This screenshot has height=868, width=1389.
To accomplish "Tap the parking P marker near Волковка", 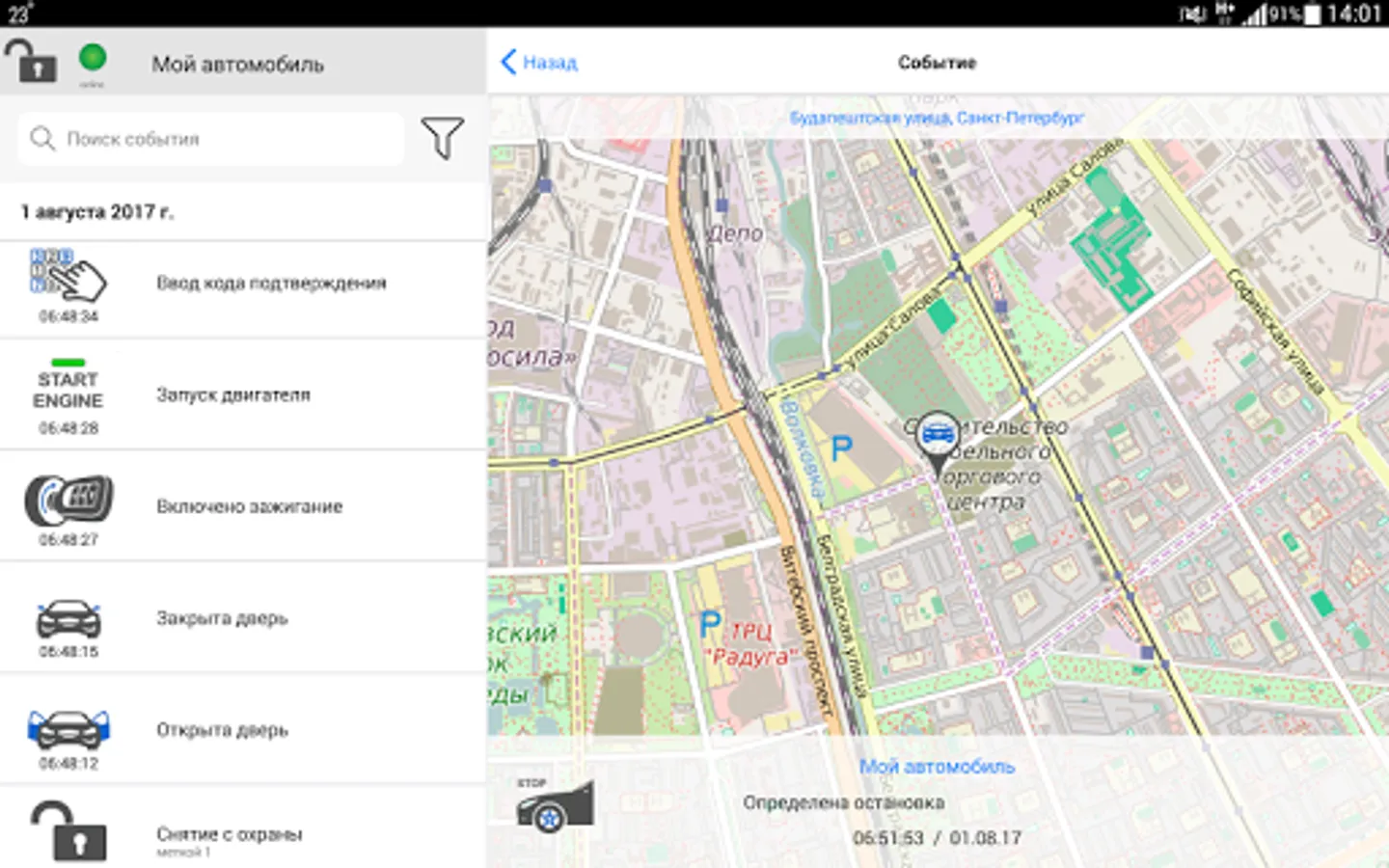I will [842, 448].
